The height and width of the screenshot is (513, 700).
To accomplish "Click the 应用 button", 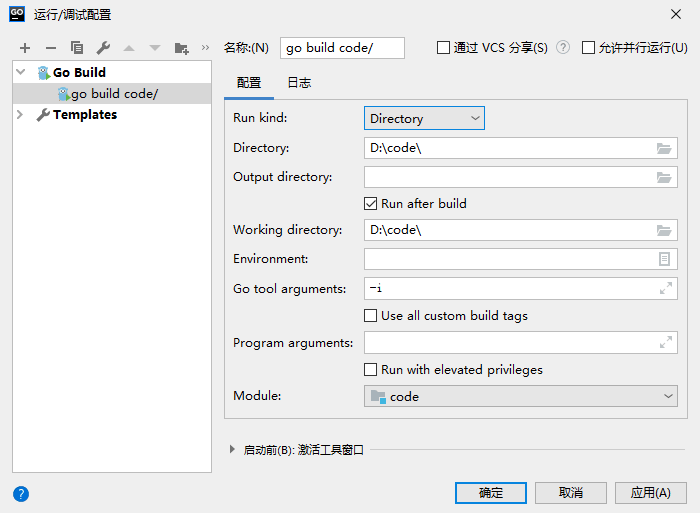I will (650, 493).
